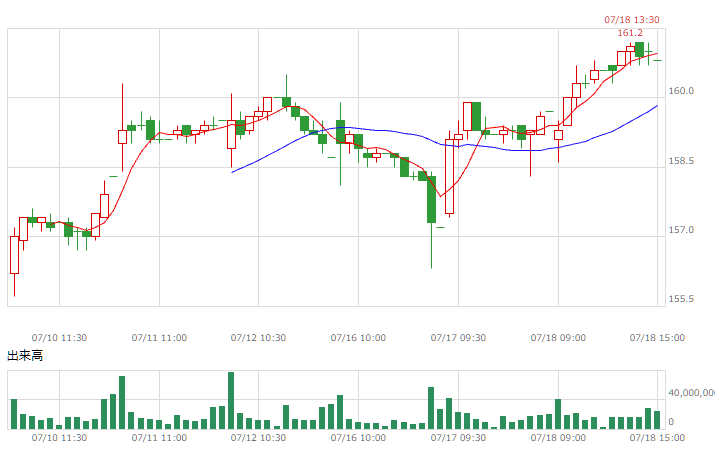The height and width of the screenshot is (451, 715).
Task: Click the 158.5 price axis label
Action: 681,161
